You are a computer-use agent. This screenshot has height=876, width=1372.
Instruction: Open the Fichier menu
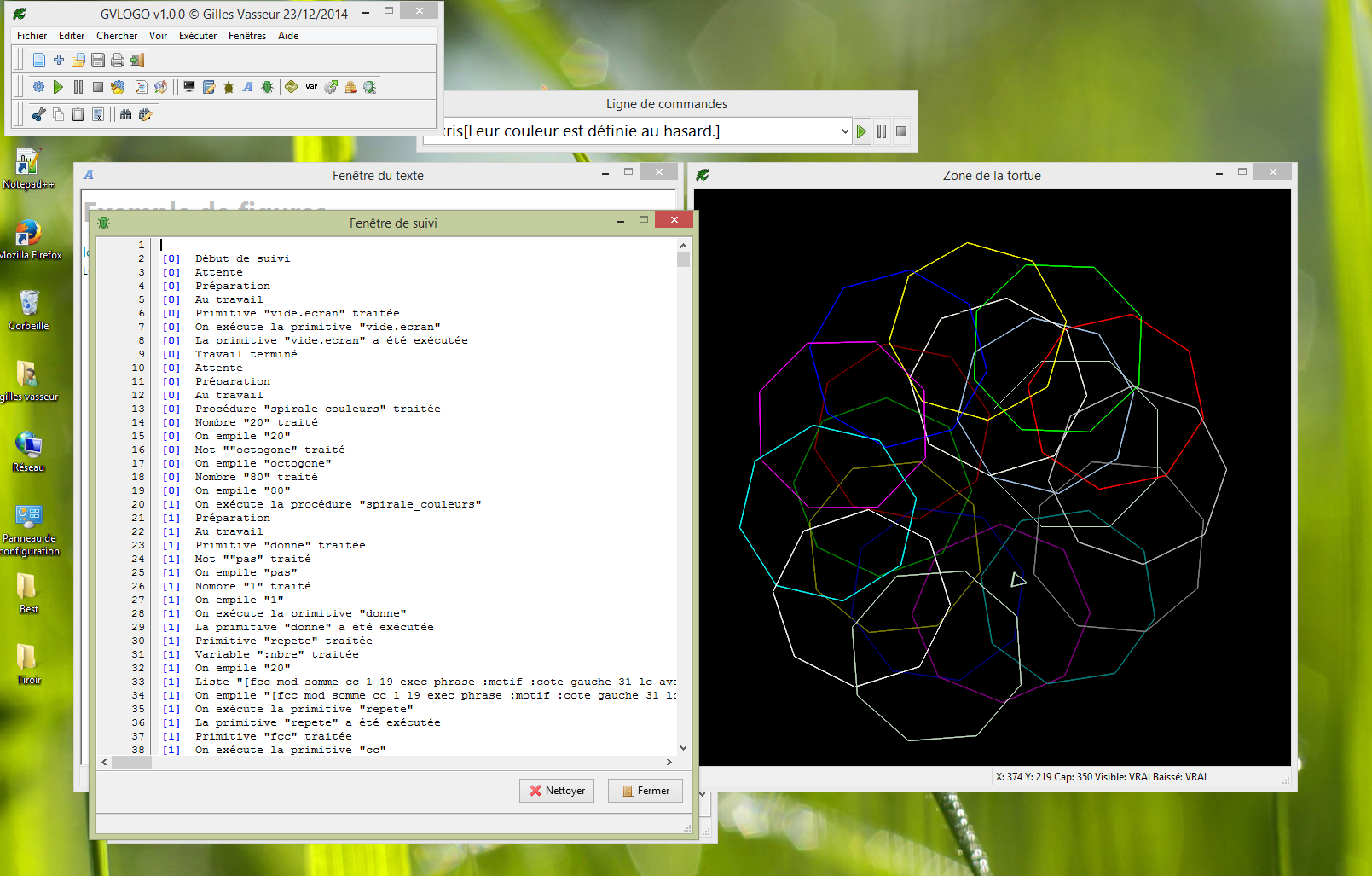coord(32,36)
